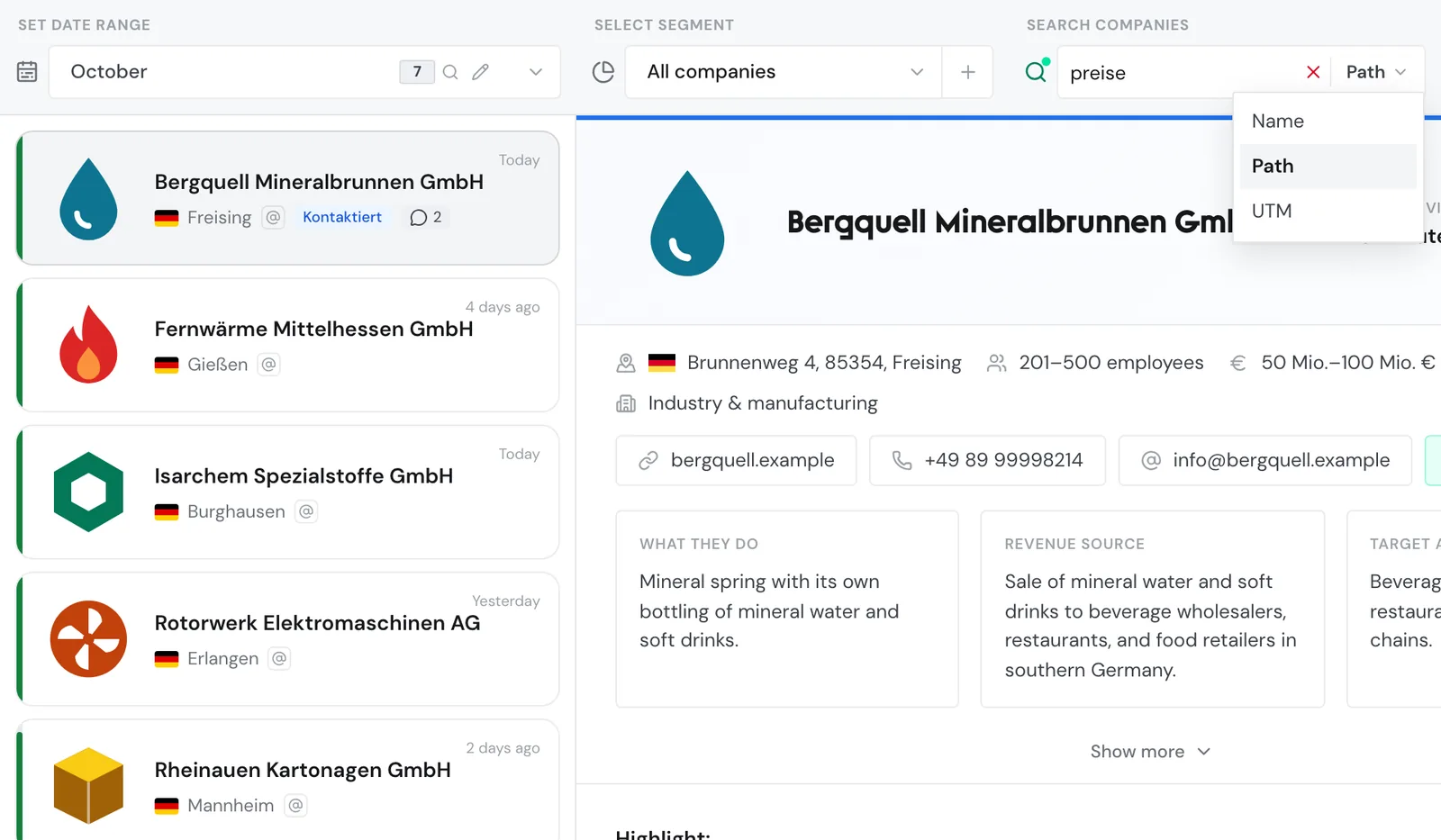This screenshot has width=1441, height=840.
Task: Click the 7 badge in date field
Action: pyautogui.click(x=417, y=72)
